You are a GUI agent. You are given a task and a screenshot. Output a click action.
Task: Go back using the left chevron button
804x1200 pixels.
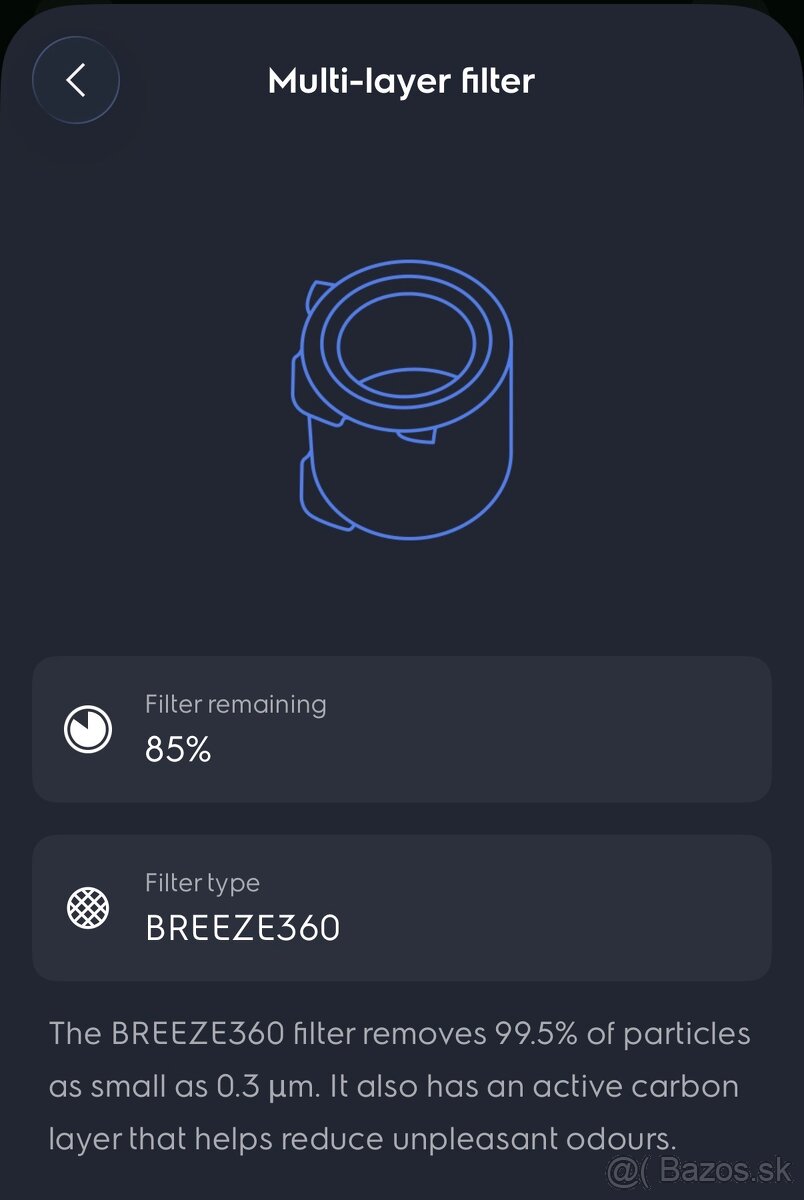[76, 81]
